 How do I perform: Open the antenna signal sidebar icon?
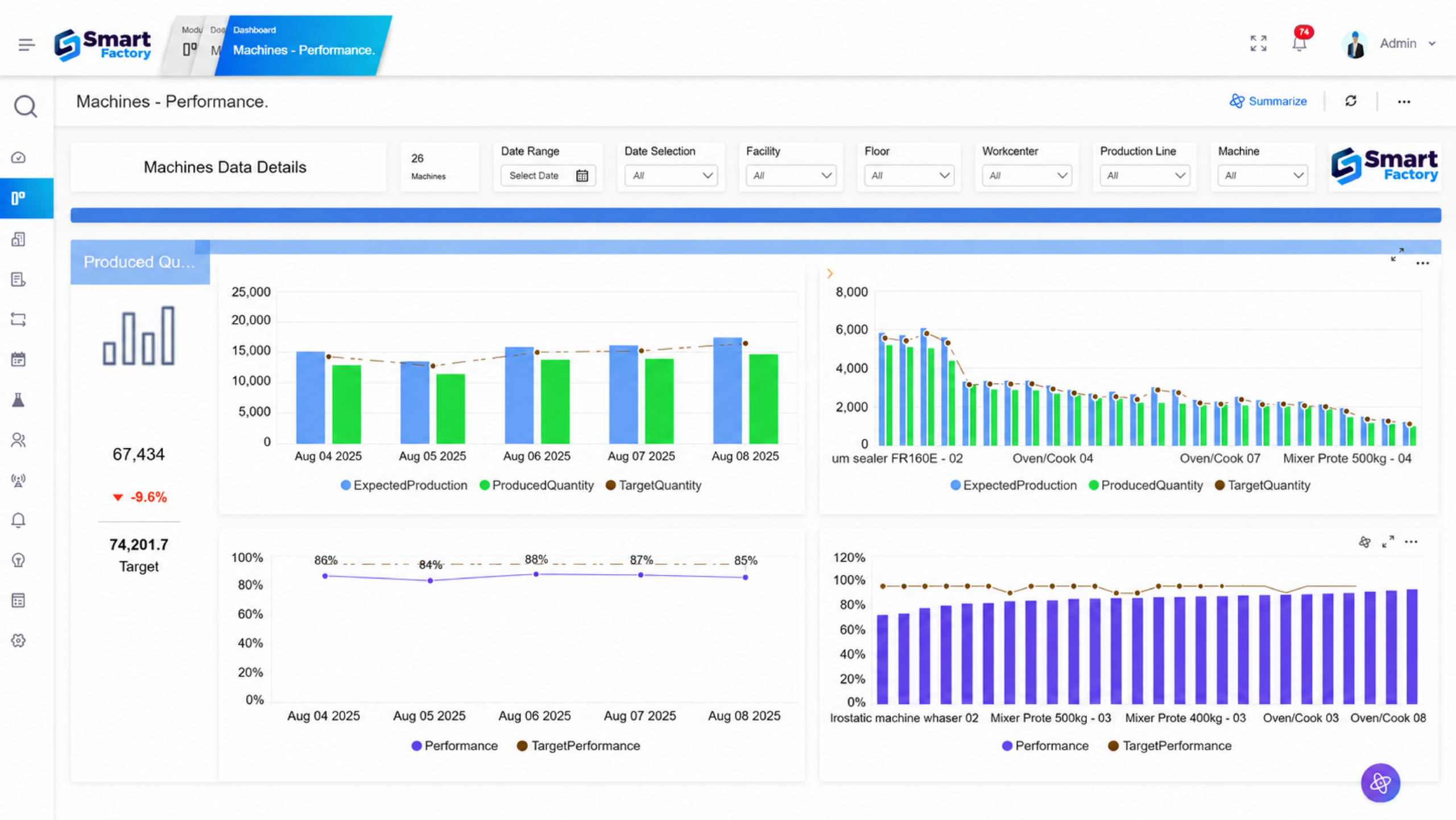19,480
